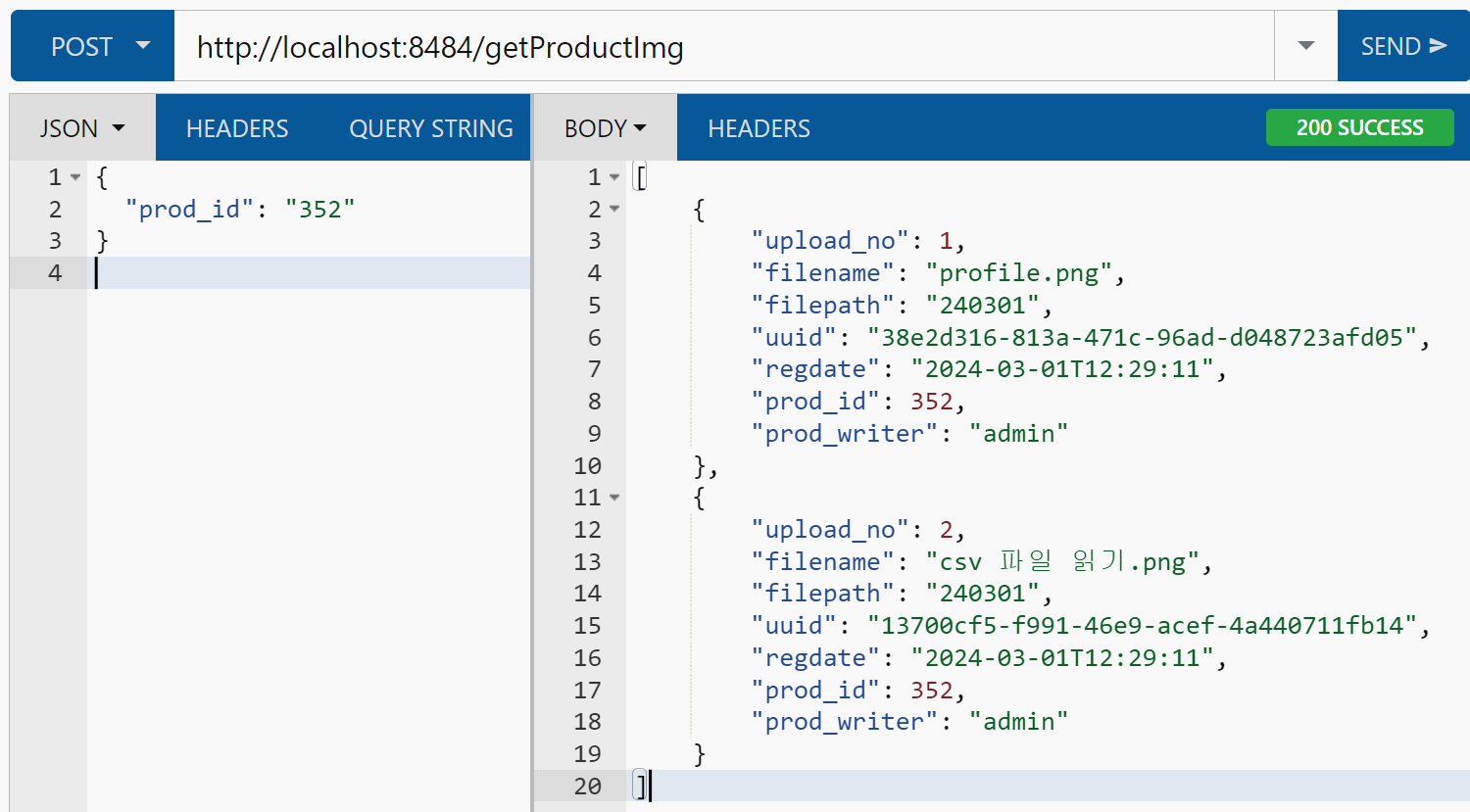Click the URL field with localhost:8484/getProductImg
Image resolution: width=1470 pixels, height=812 pixels.
coord(723,46)
